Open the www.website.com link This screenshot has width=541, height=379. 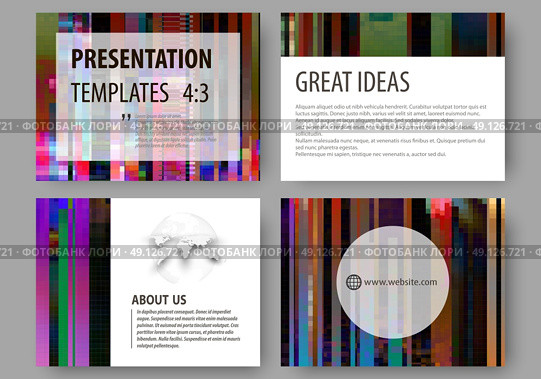coord(400,282)
